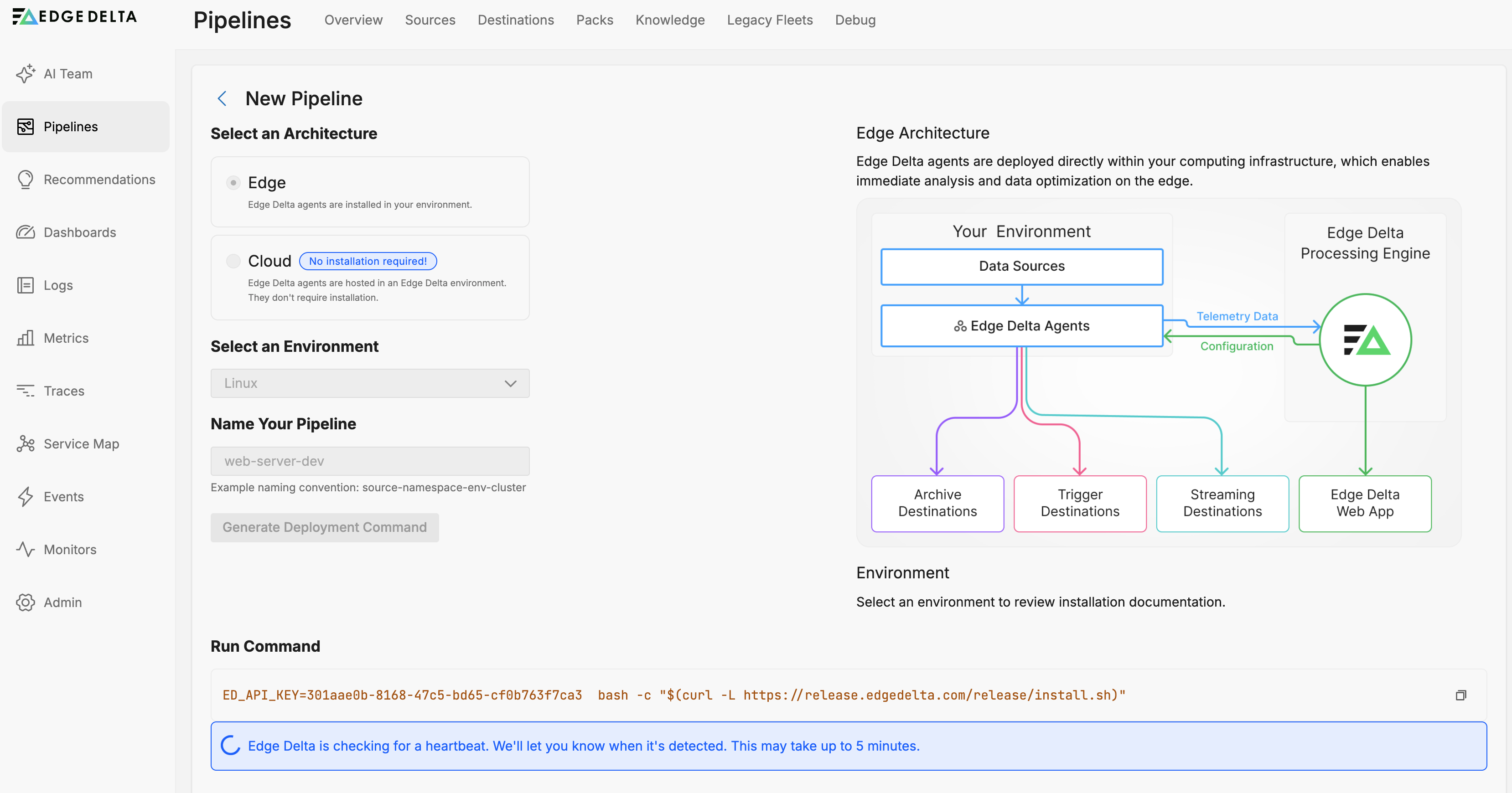
Task: Copy the run command with copy icon
Action: 1460,695
